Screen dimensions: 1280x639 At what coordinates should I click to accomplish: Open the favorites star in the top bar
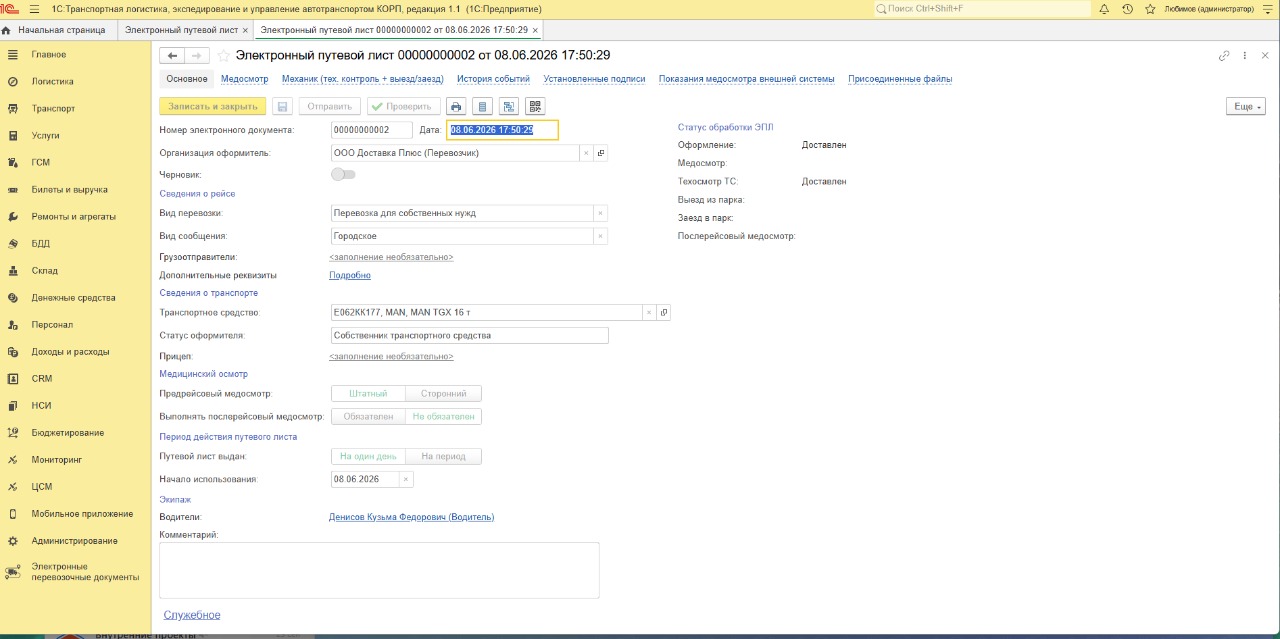click(x=1150, y=8)
